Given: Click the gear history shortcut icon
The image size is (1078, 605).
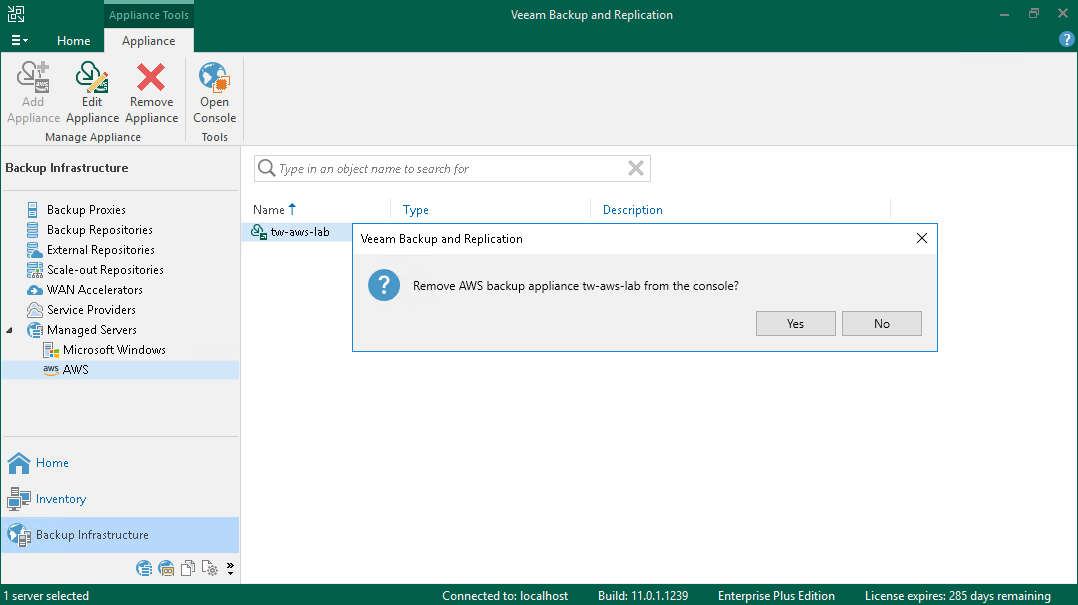Looking at the screenshot, I should point(210,568).
